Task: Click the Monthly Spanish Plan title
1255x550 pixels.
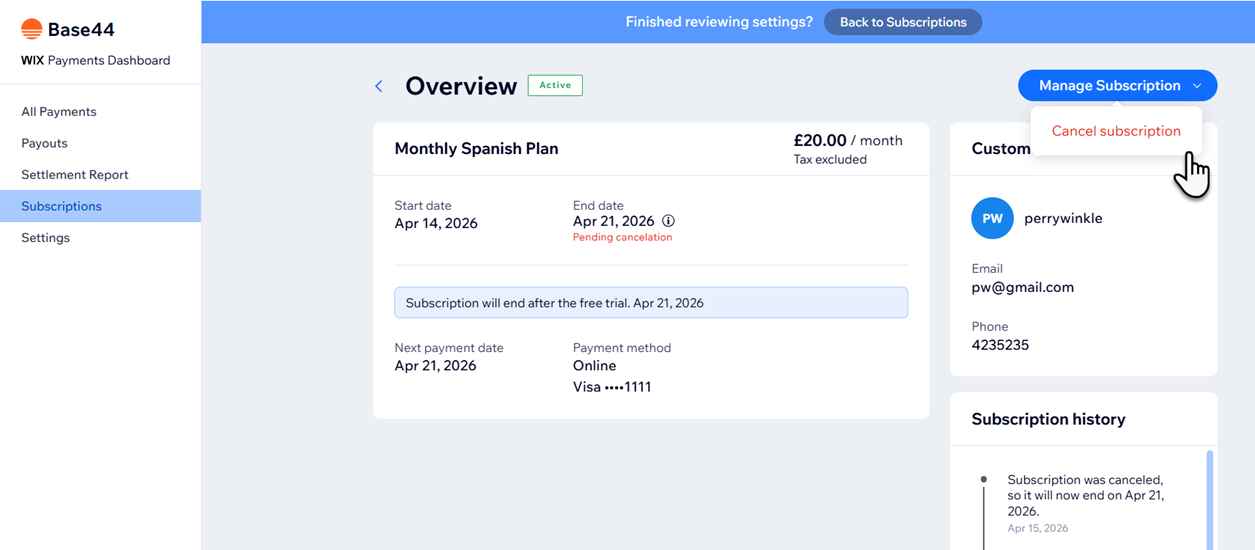Action: pyautogui.click(x=476, y=149)
